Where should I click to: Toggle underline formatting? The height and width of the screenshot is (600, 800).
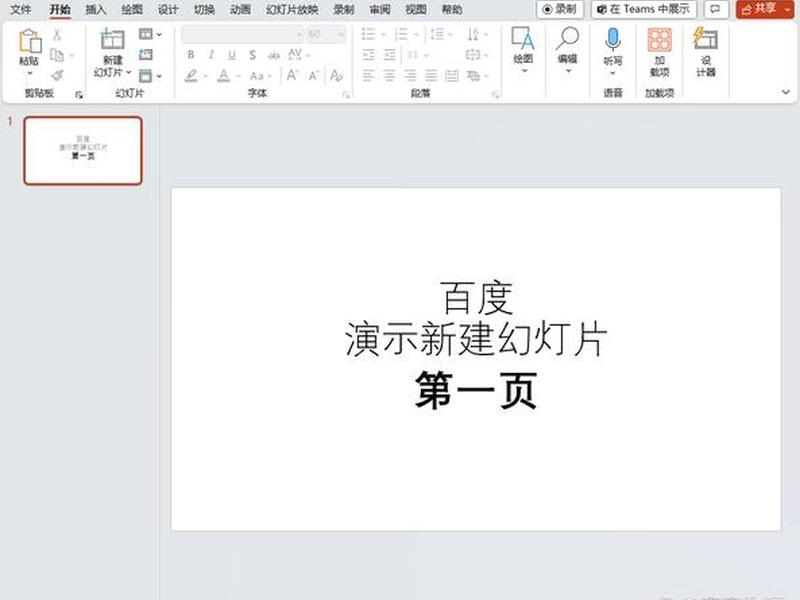232,55
